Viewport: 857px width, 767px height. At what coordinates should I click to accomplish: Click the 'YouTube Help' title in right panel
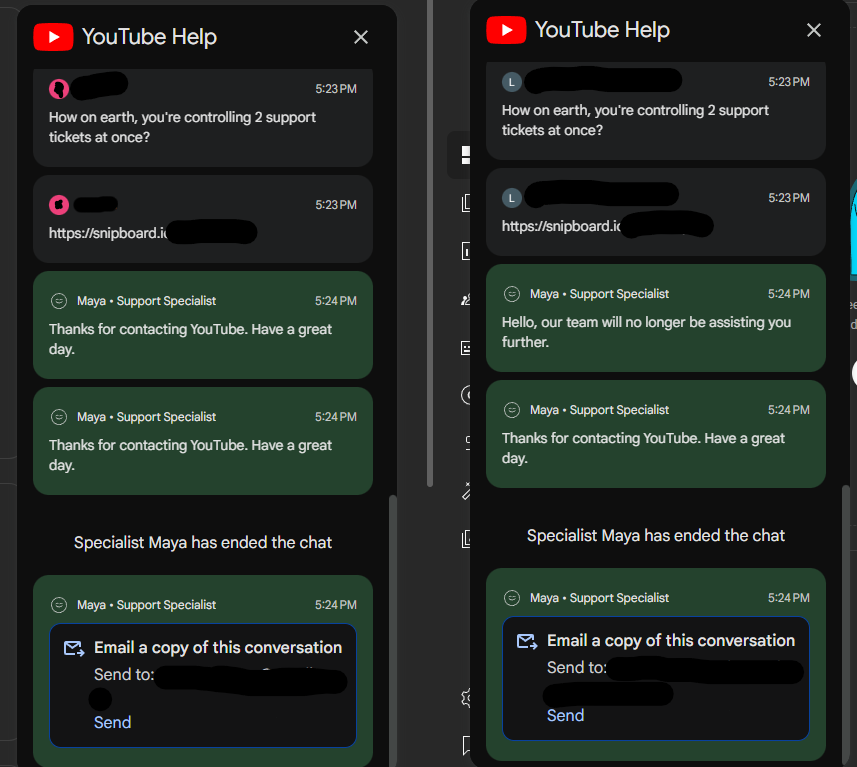tap(602, 30)
